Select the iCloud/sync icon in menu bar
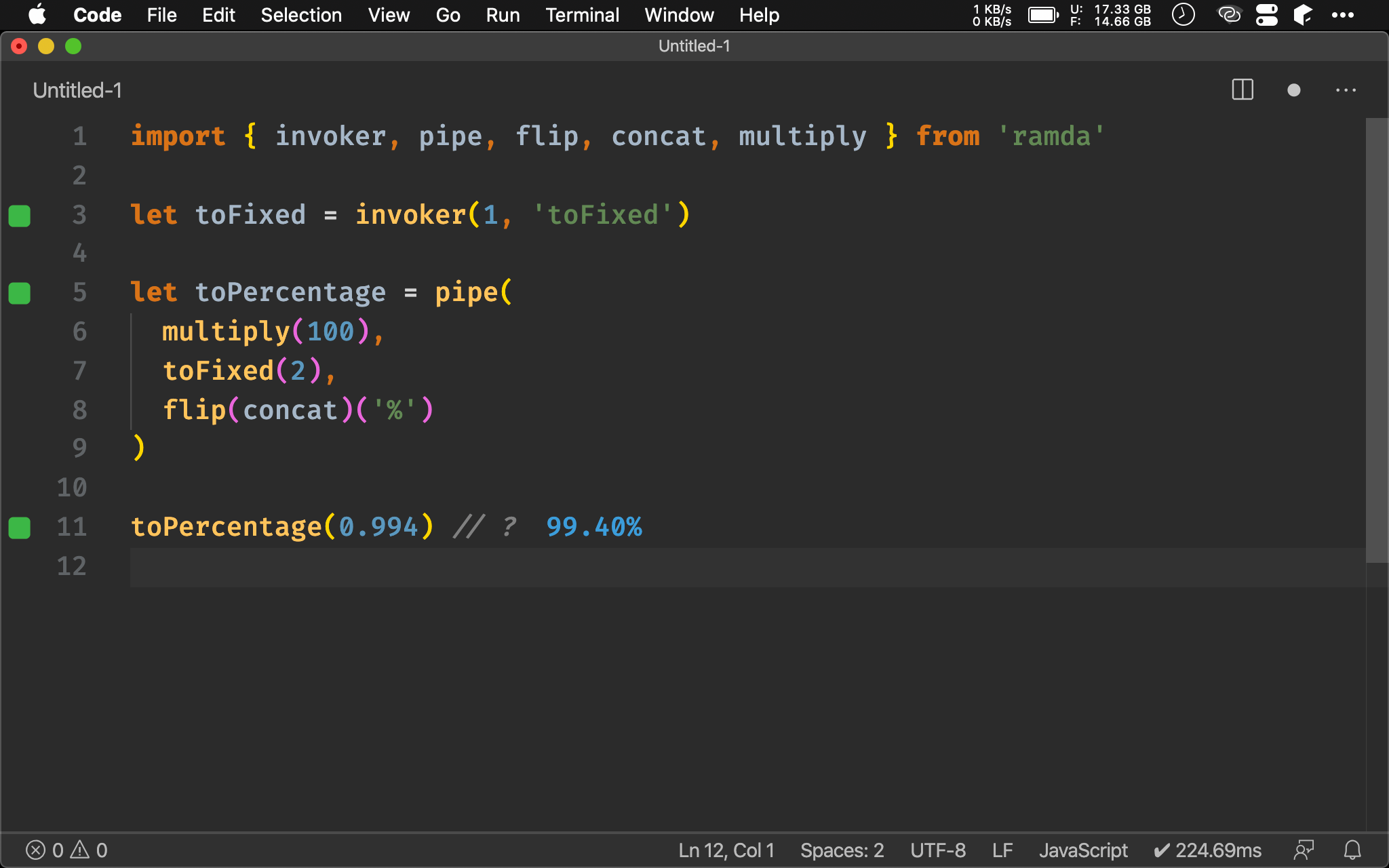 point(1229,14)
